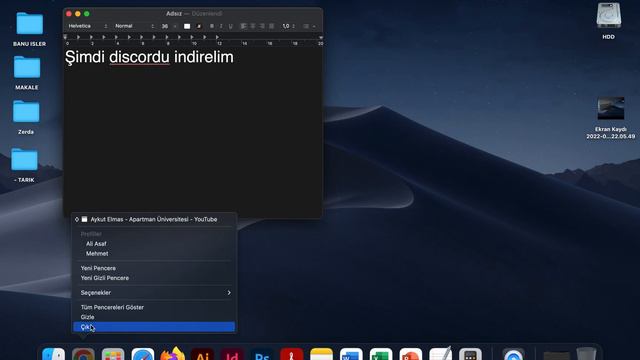Viewport: 640px width, 360px height.
Task: Select the Ekran Kaydı recording file thumbnail
Action: pyautogui.click(x=611, y=108)
